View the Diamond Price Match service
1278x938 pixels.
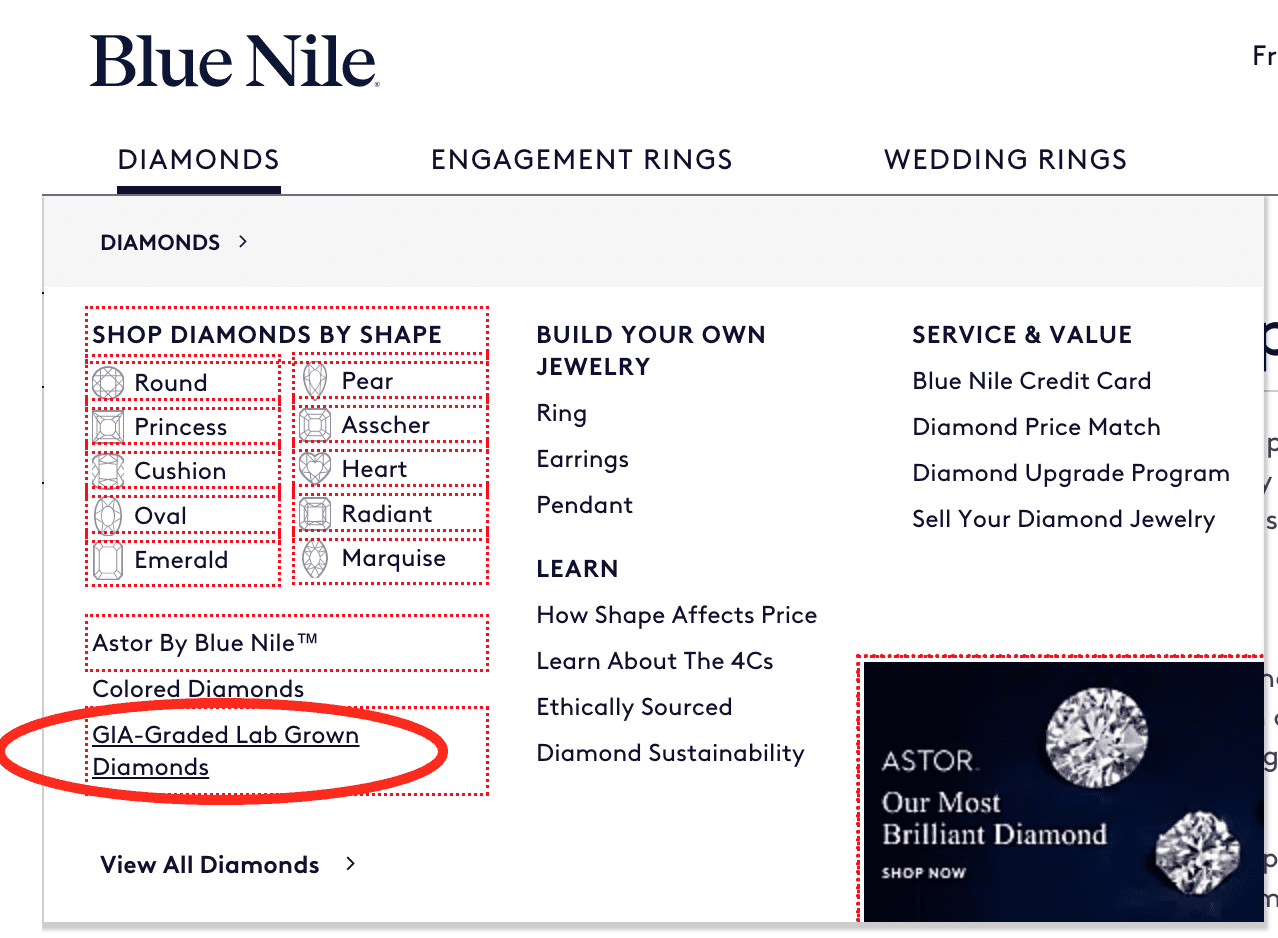[1036, 426]
